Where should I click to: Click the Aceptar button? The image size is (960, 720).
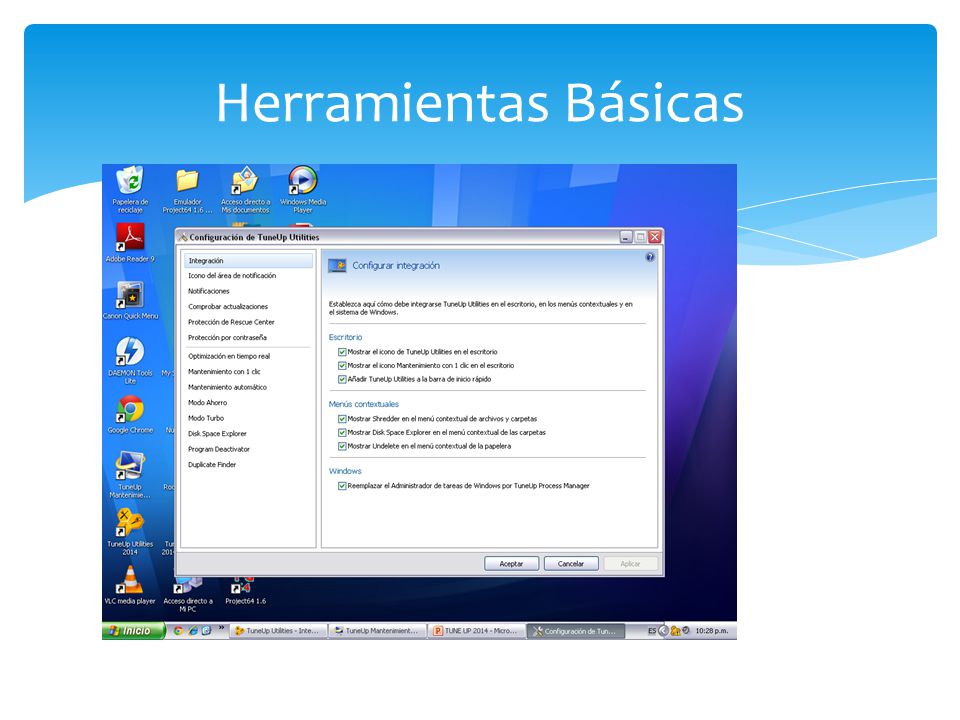point(511,564)
